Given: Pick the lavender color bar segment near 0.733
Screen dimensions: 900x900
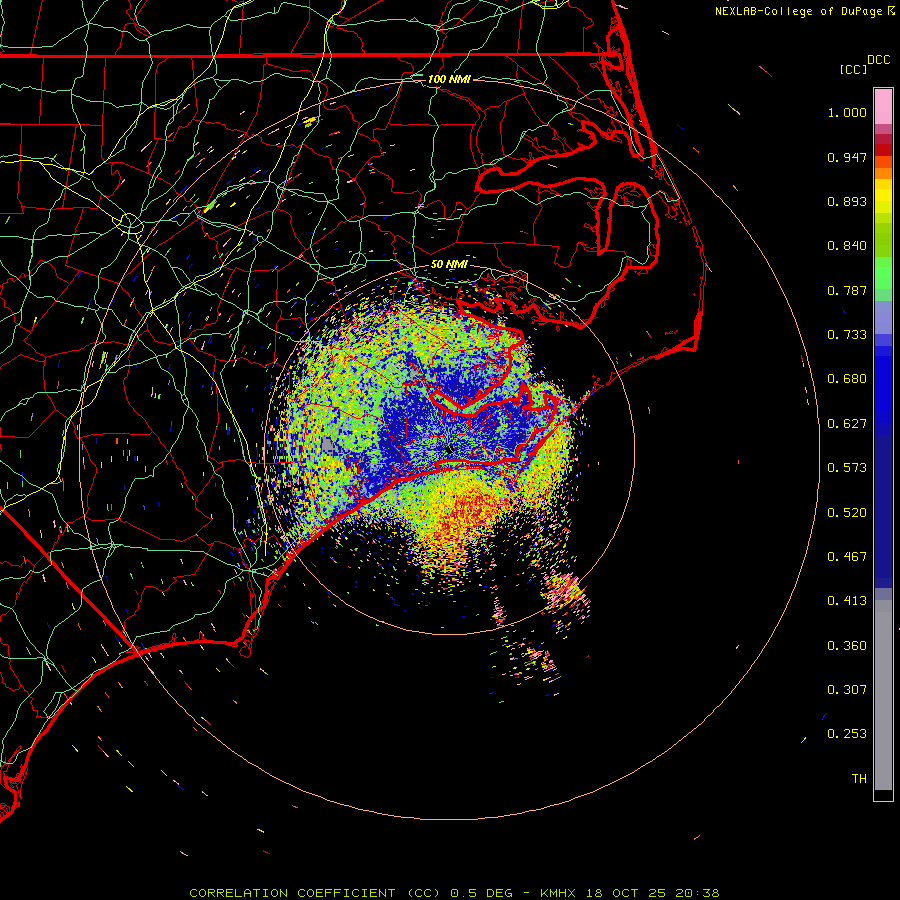Looking at the screenshot, I should [x=883, y=317].
